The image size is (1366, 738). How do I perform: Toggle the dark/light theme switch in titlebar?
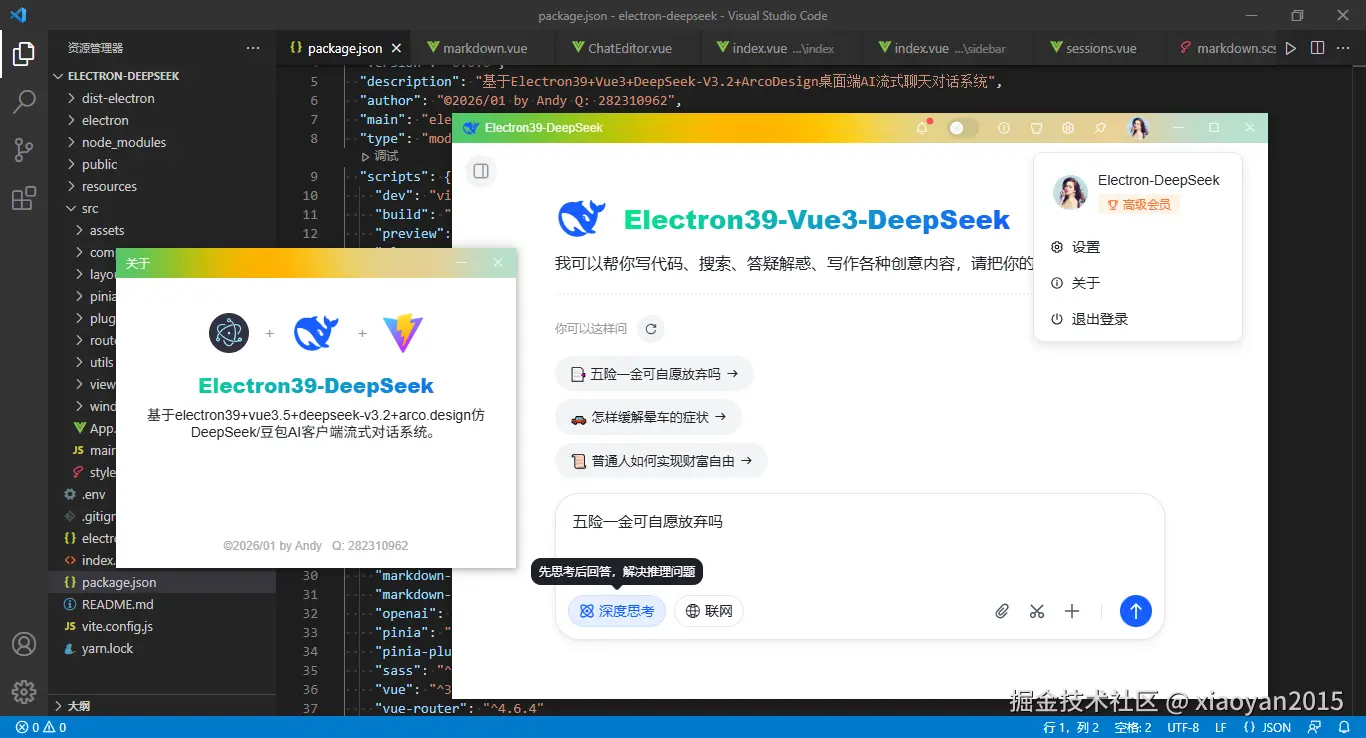click(x=957, y=128)
